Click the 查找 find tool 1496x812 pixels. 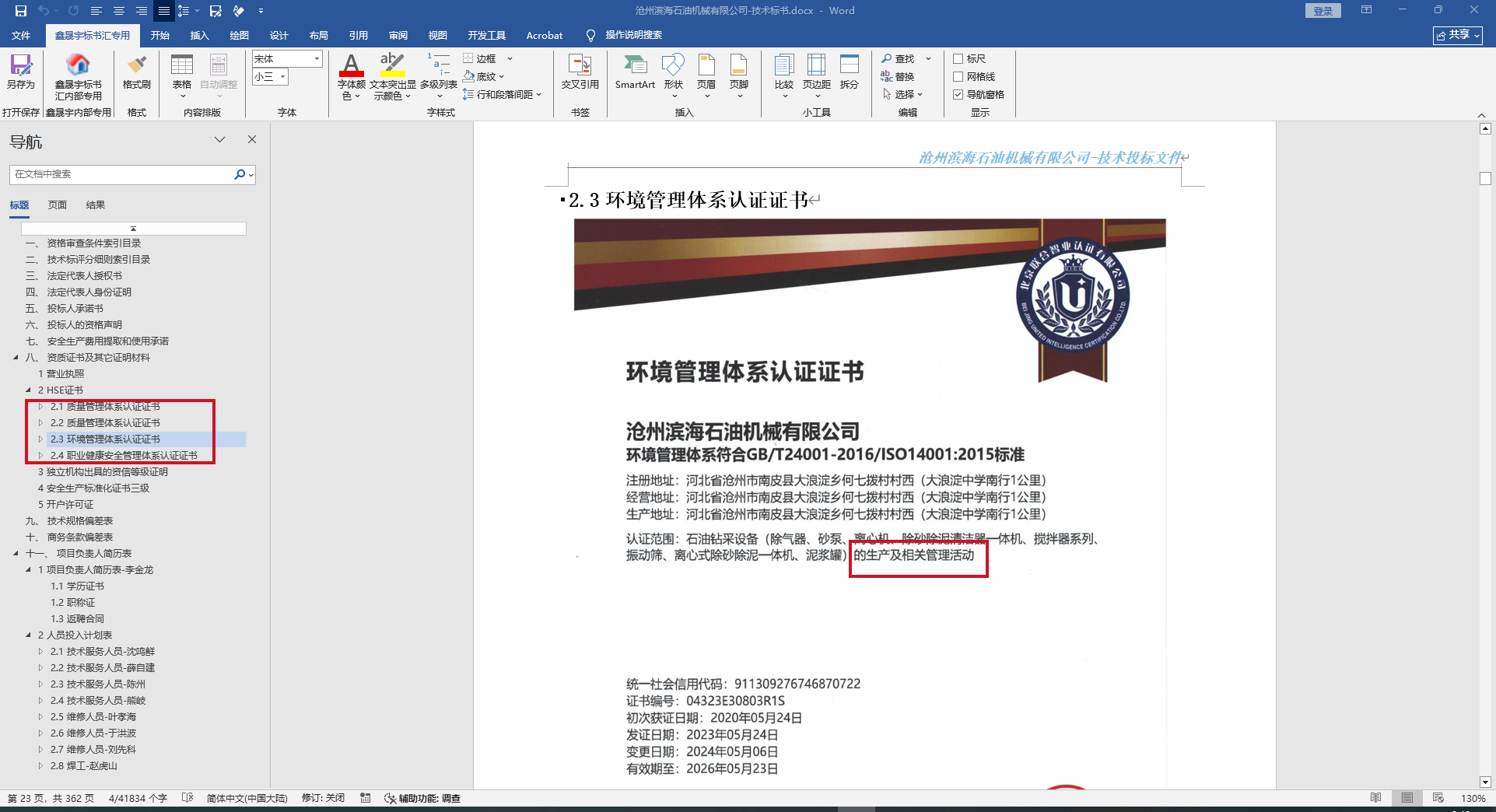(898, 58)
